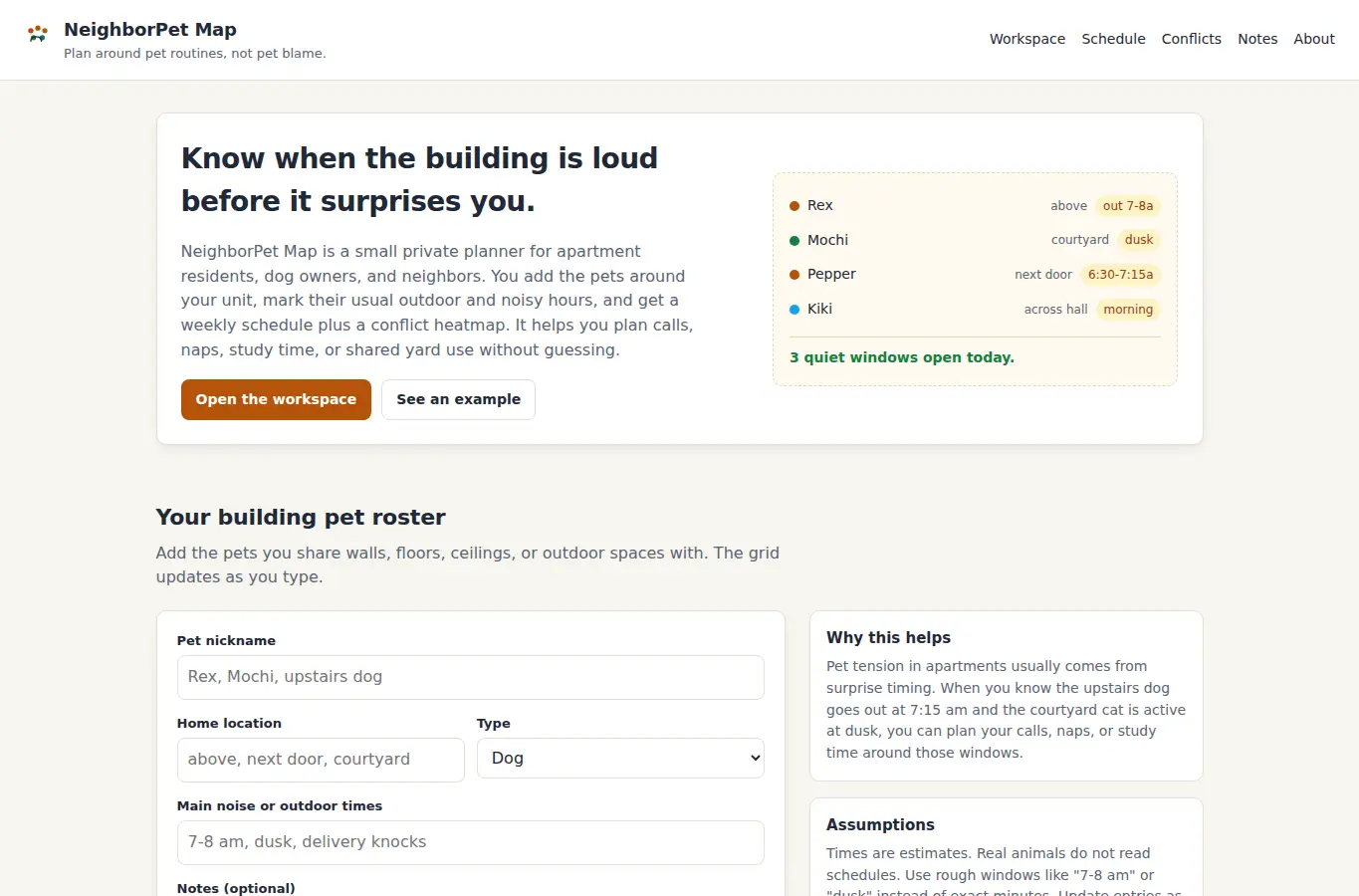Screen dimensions: 1359x896
Task: Click the 'Rex' name in preview list
Action: (820, 205)
